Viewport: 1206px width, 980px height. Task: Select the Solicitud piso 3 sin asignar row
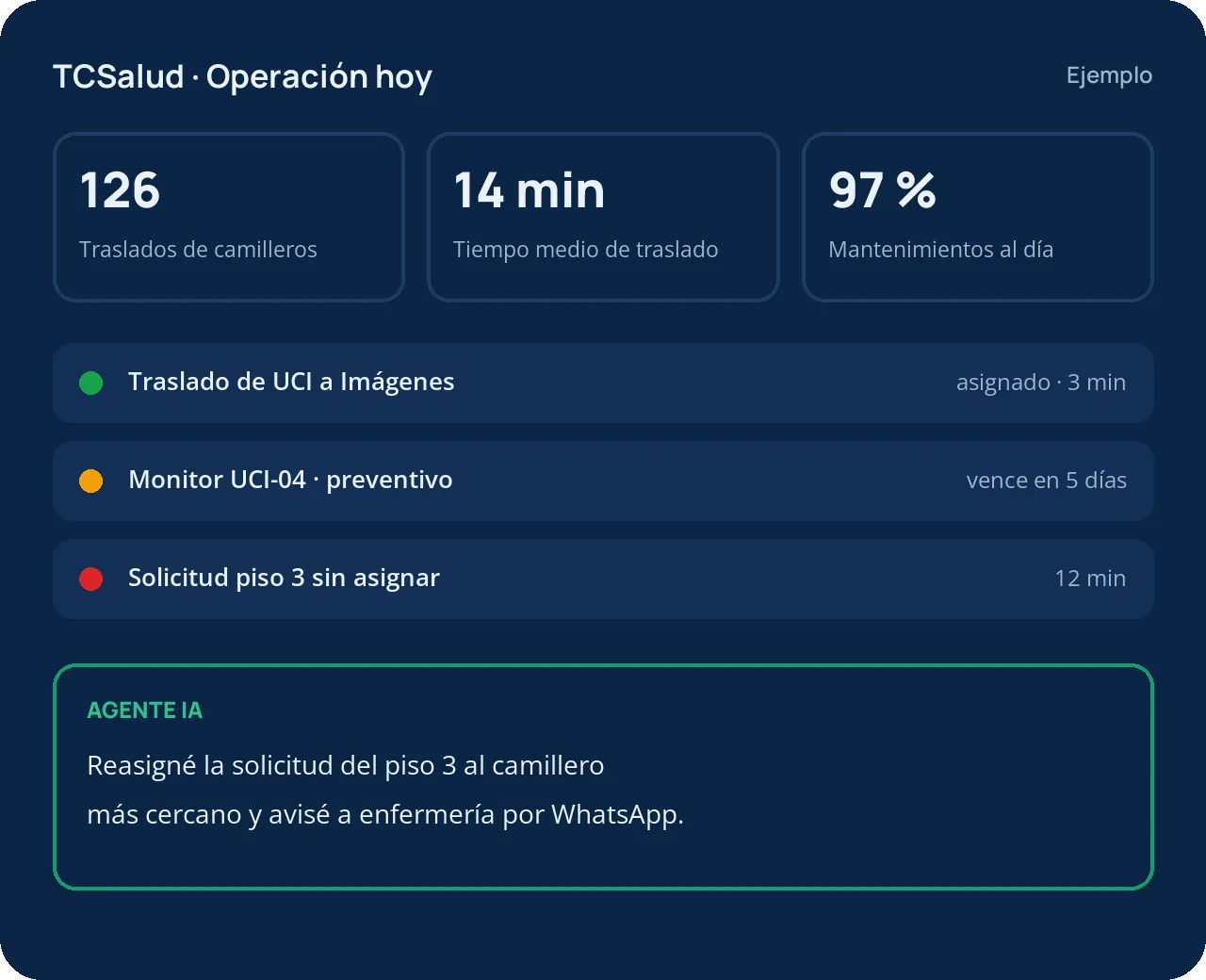coord(603,579)
